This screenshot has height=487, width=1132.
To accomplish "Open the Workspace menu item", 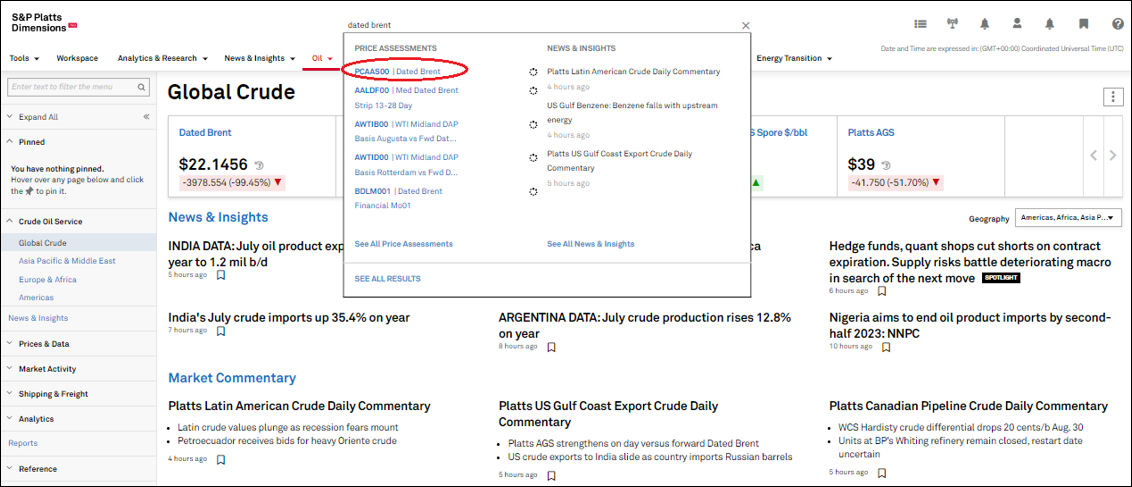I will [x=77, y=58].
